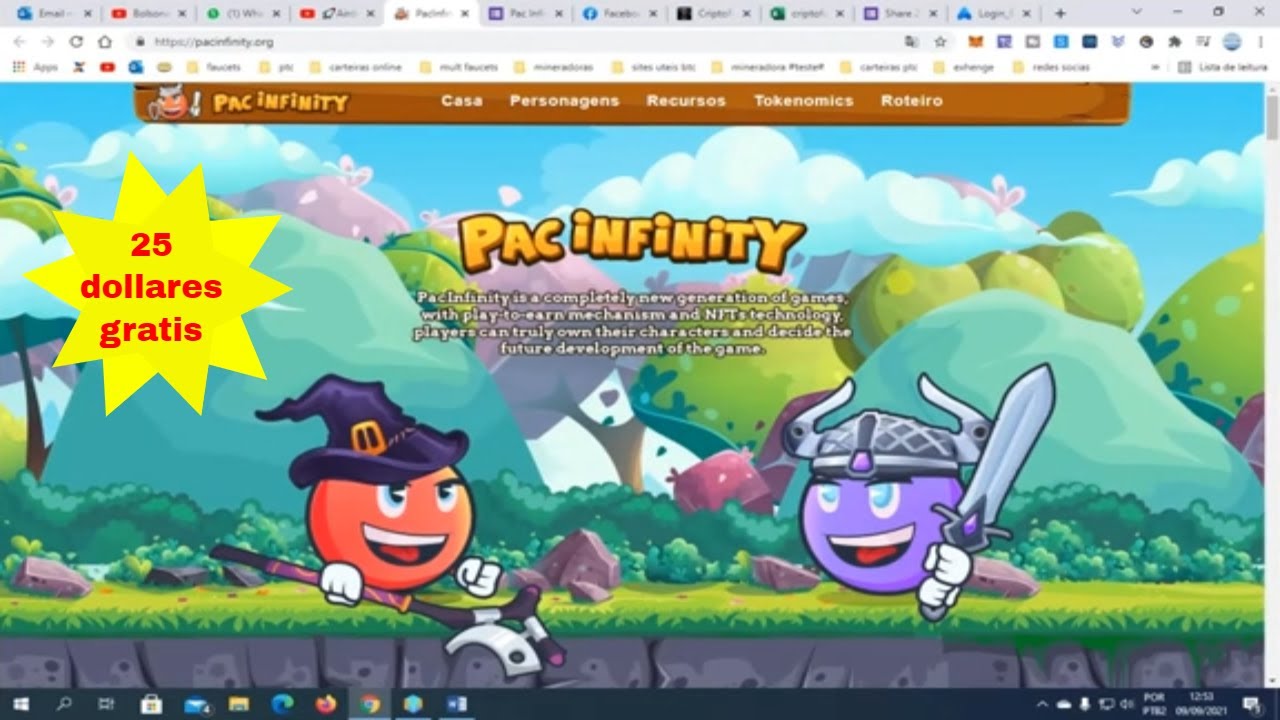Open the 'mineradoras' bookmark folder

pyautogui.click(x=556, y=67)
